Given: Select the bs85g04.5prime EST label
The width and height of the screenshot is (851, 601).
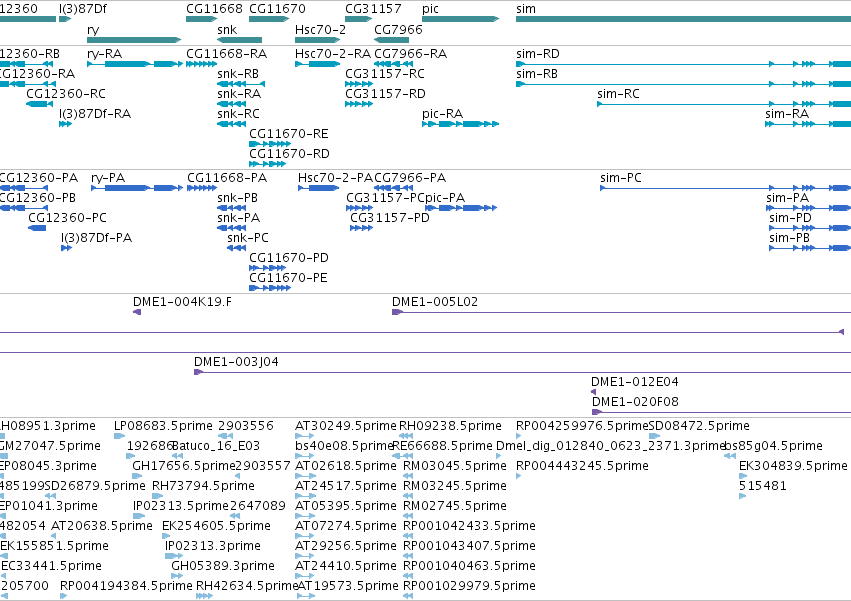Looking at the screenshot, I should (774, 446).
